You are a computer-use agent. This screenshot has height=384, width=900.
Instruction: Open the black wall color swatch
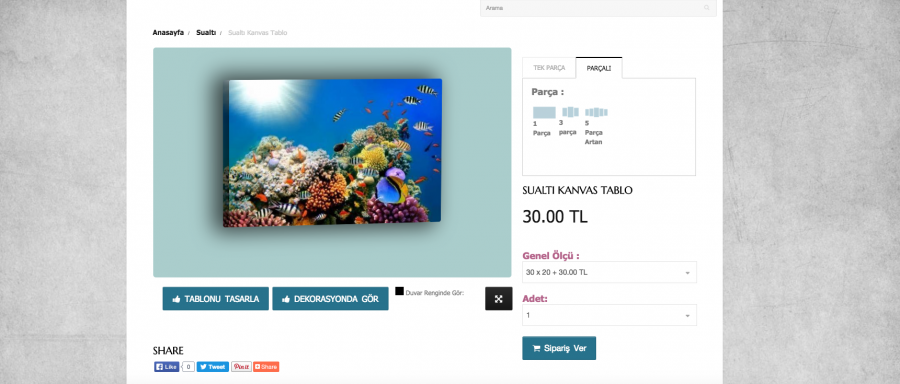point(399,291)
